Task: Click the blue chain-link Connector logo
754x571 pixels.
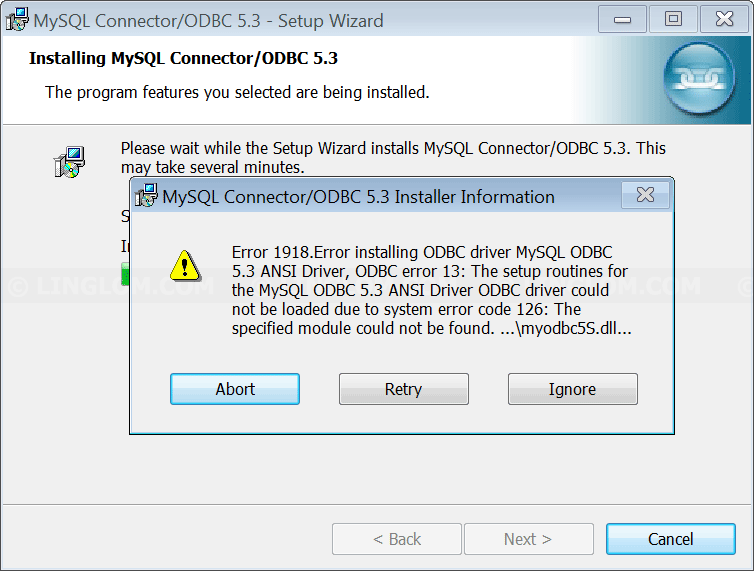Action: 699,78
